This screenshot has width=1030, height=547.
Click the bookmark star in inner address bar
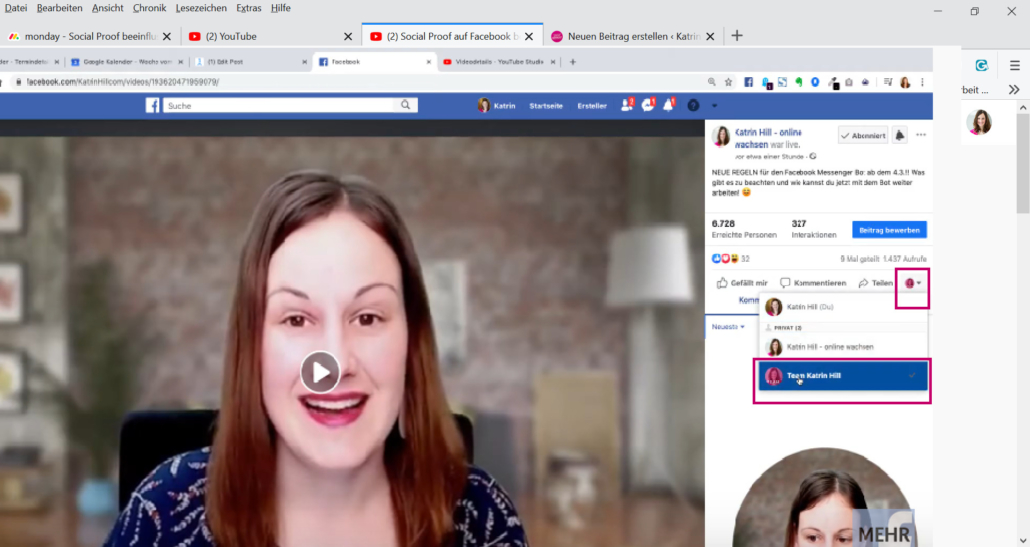[728, 82]
